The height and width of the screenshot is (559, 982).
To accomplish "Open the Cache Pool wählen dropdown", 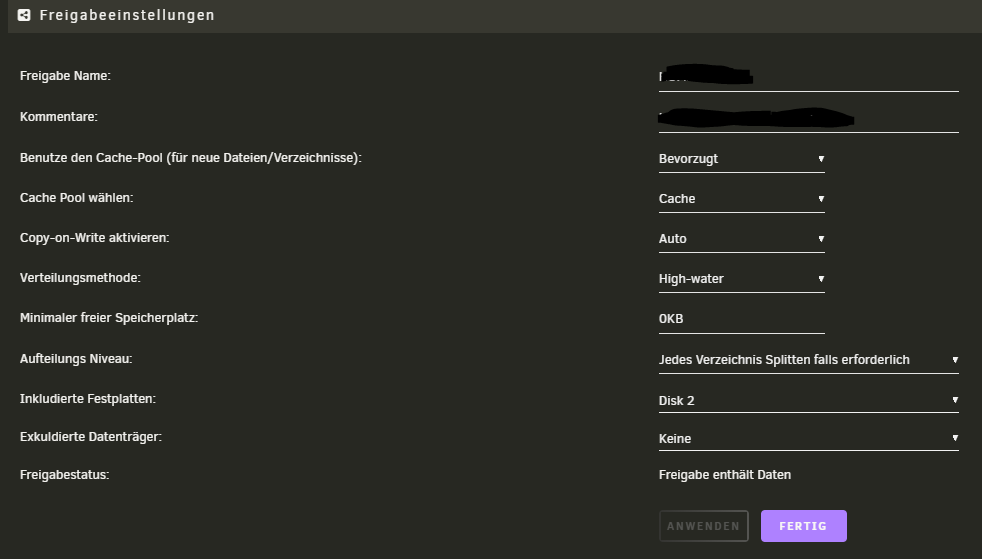I will pyautogui.click(x=742, y=199).
